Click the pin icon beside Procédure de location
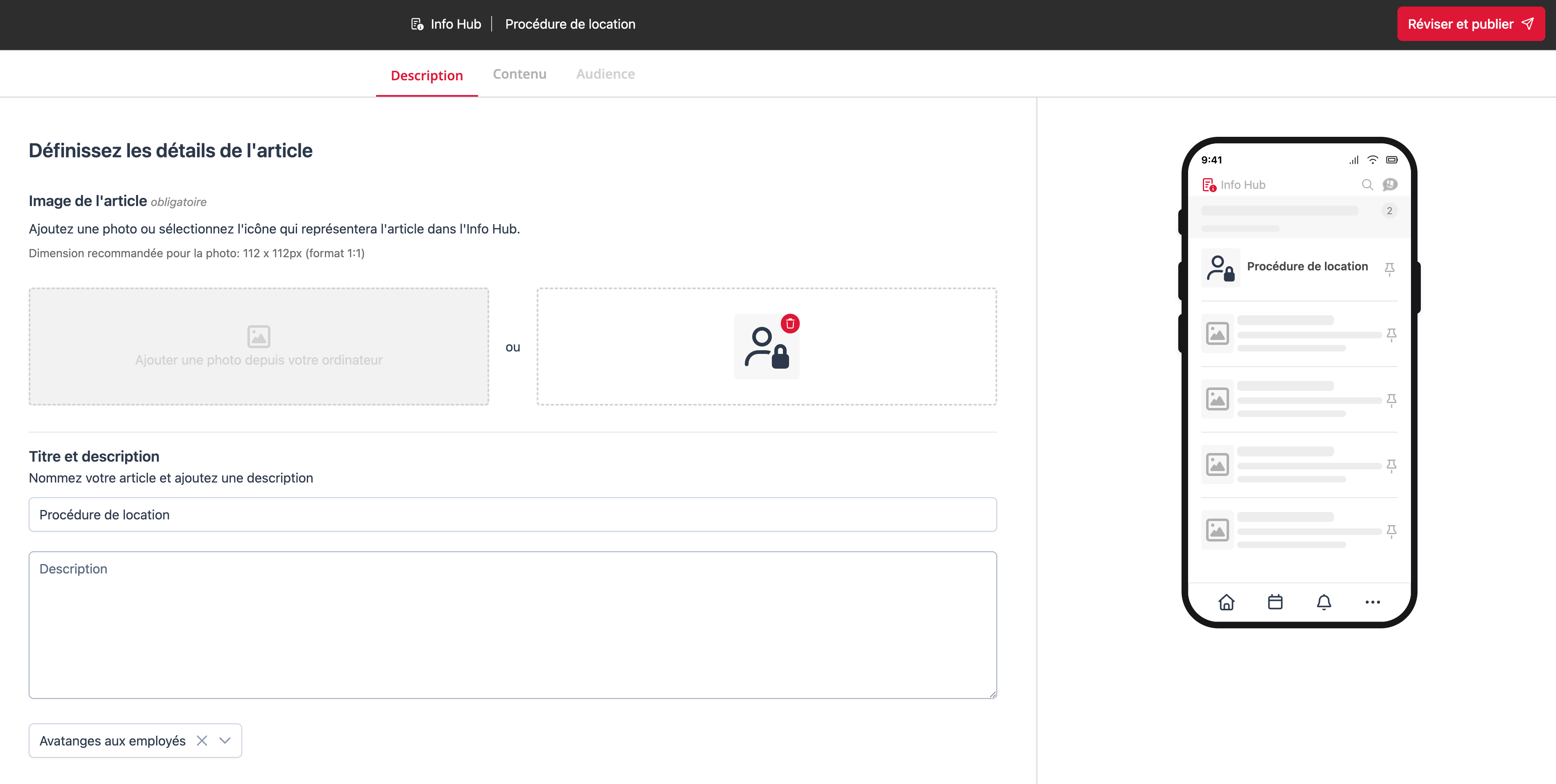 click(1389, 269)
